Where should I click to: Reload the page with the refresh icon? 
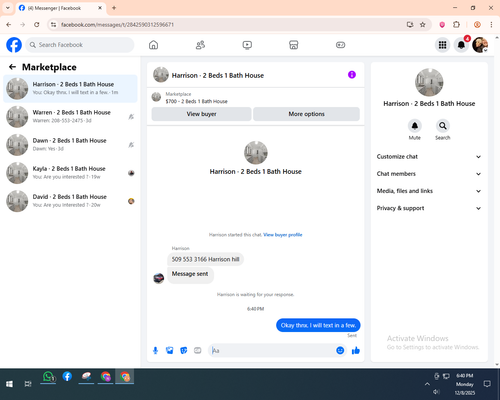tap(37, 25)
